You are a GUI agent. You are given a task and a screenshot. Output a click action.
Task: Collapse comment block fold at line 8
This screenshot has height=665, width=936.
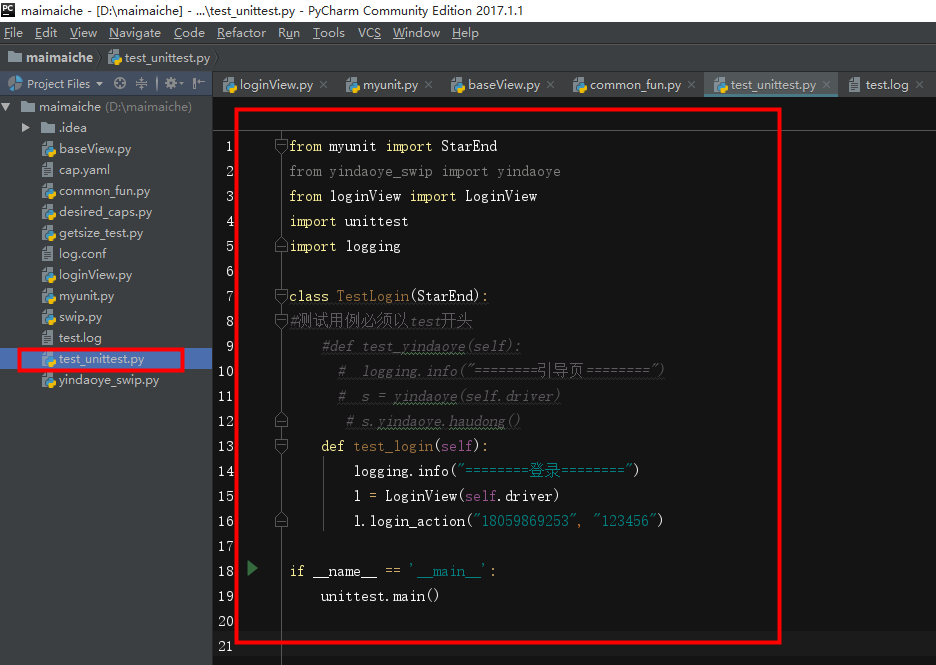pyautogui.click(x=281, y=321)
